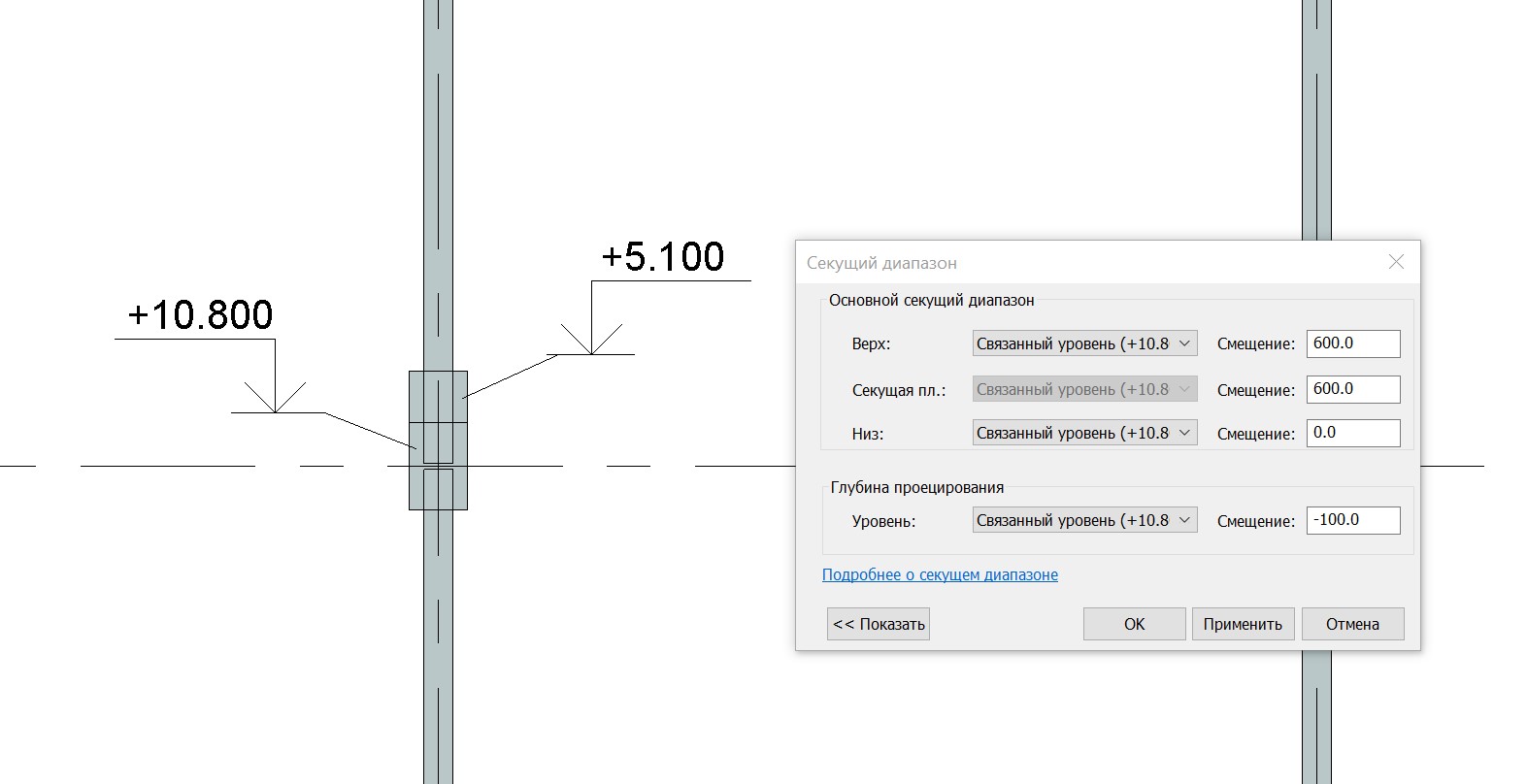Click the Отмена button
The image size is (1527, 784).
pyautogui.click(x=1352, y=624)
